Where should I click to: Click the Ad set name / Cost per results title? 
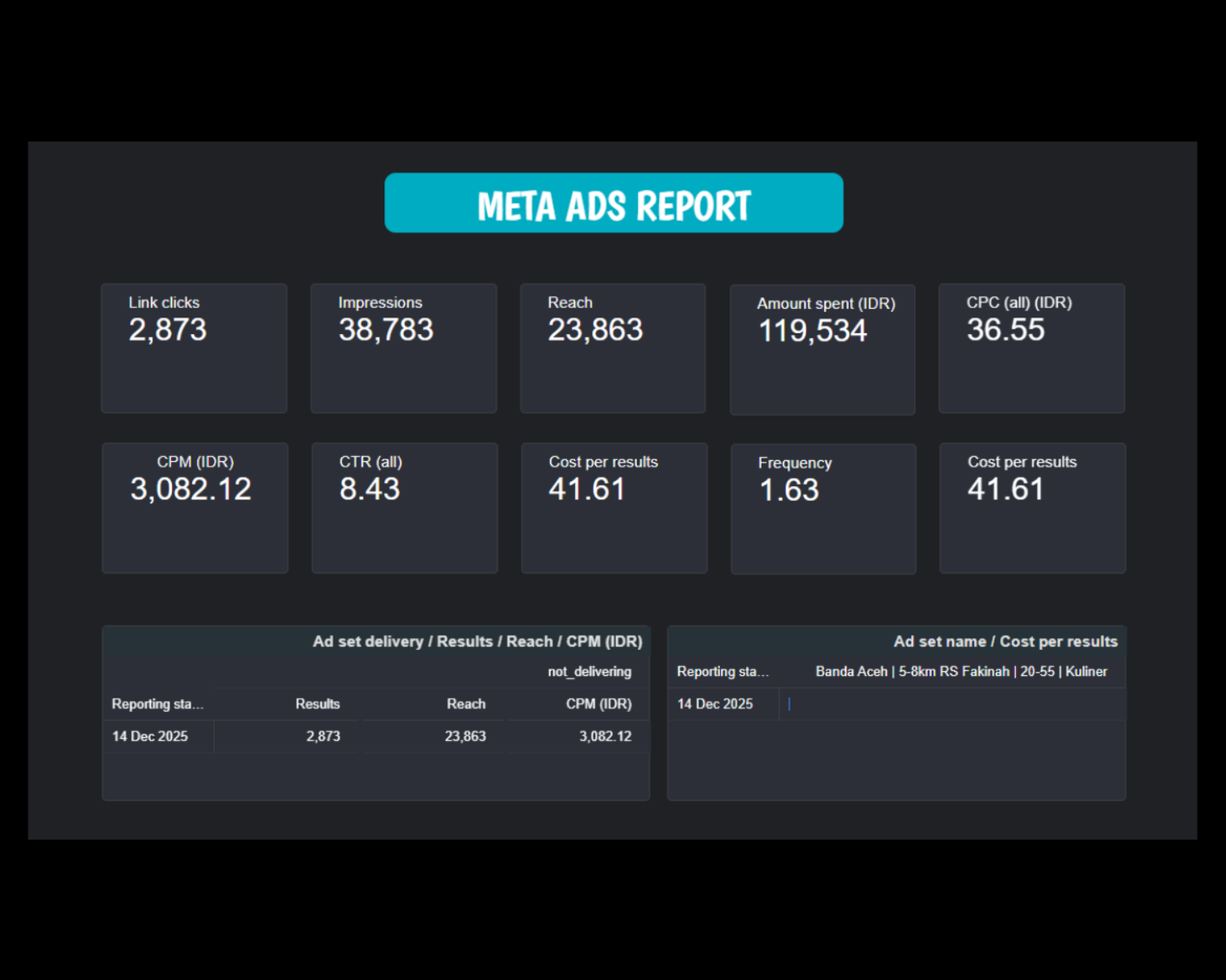1005,641
